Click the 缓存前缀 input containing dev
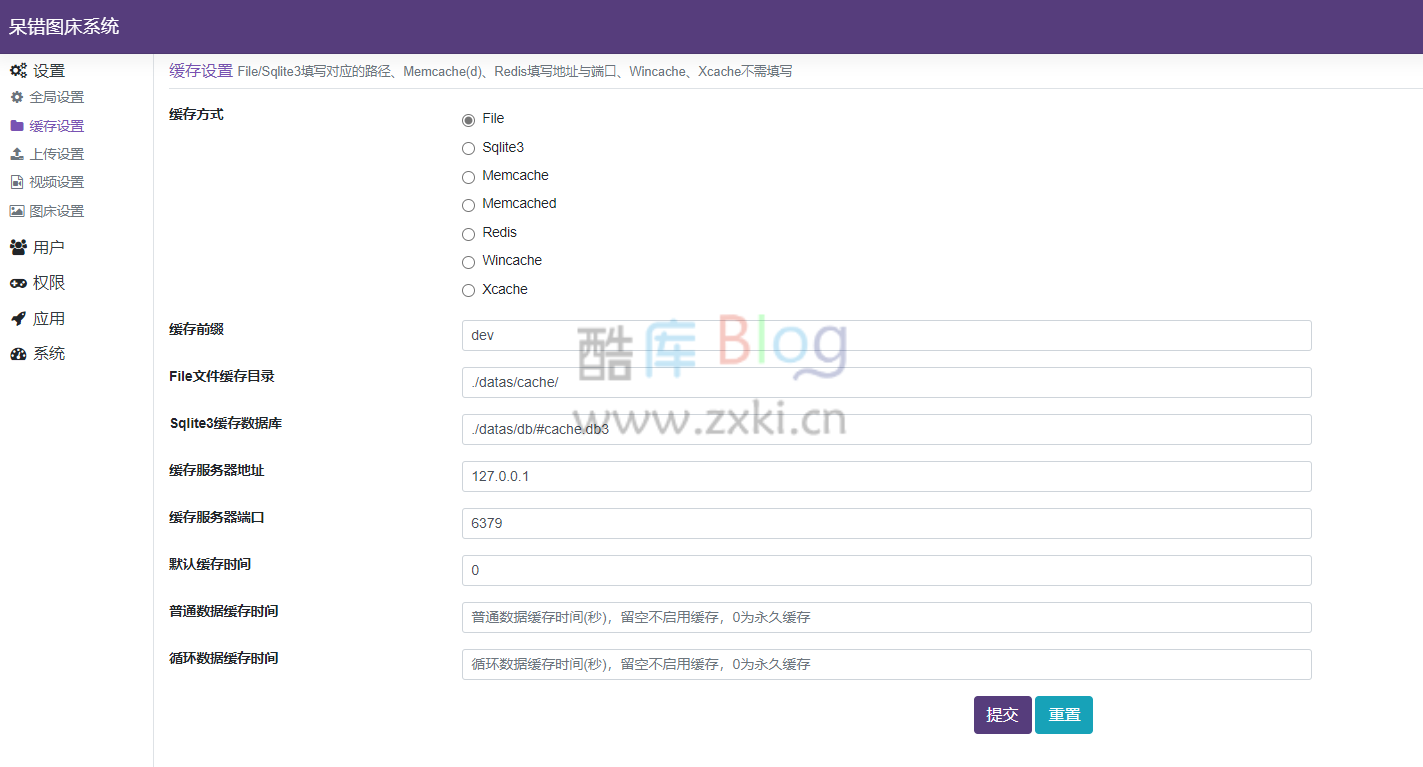This screenshot has height=767, width=1423. tap(886, 335)
